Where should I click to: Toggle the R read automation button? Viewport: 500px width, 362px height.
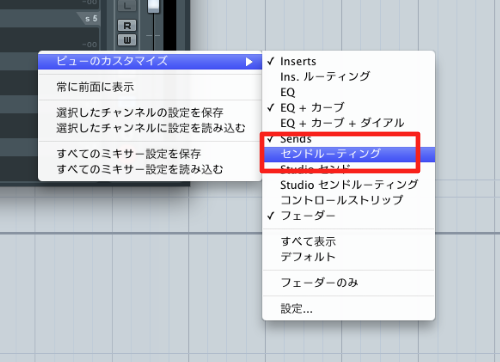[x=127, y=26]
